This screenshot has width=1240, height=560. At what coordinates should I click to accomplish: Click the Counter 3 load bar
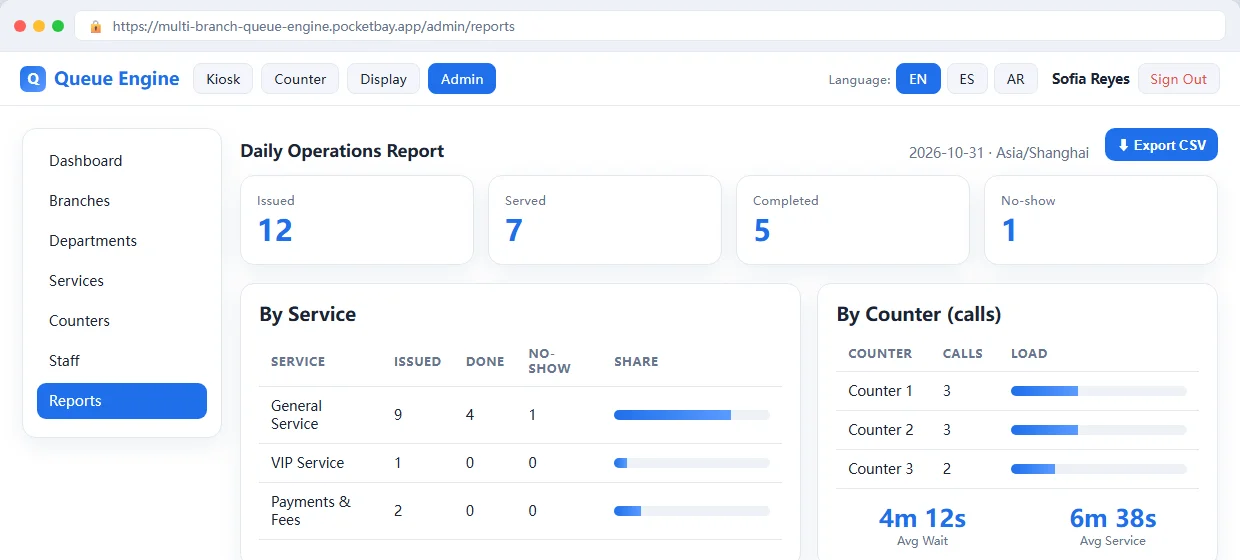[x=1099, y=469]
